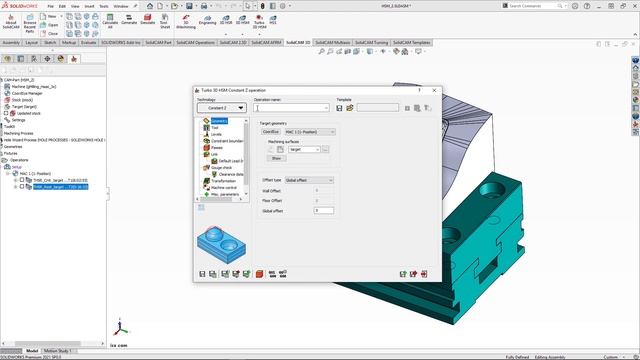Toggle checkbox of highlighted THSM operation
Viewport: 640px width, 360px height.
coord(22,187)
